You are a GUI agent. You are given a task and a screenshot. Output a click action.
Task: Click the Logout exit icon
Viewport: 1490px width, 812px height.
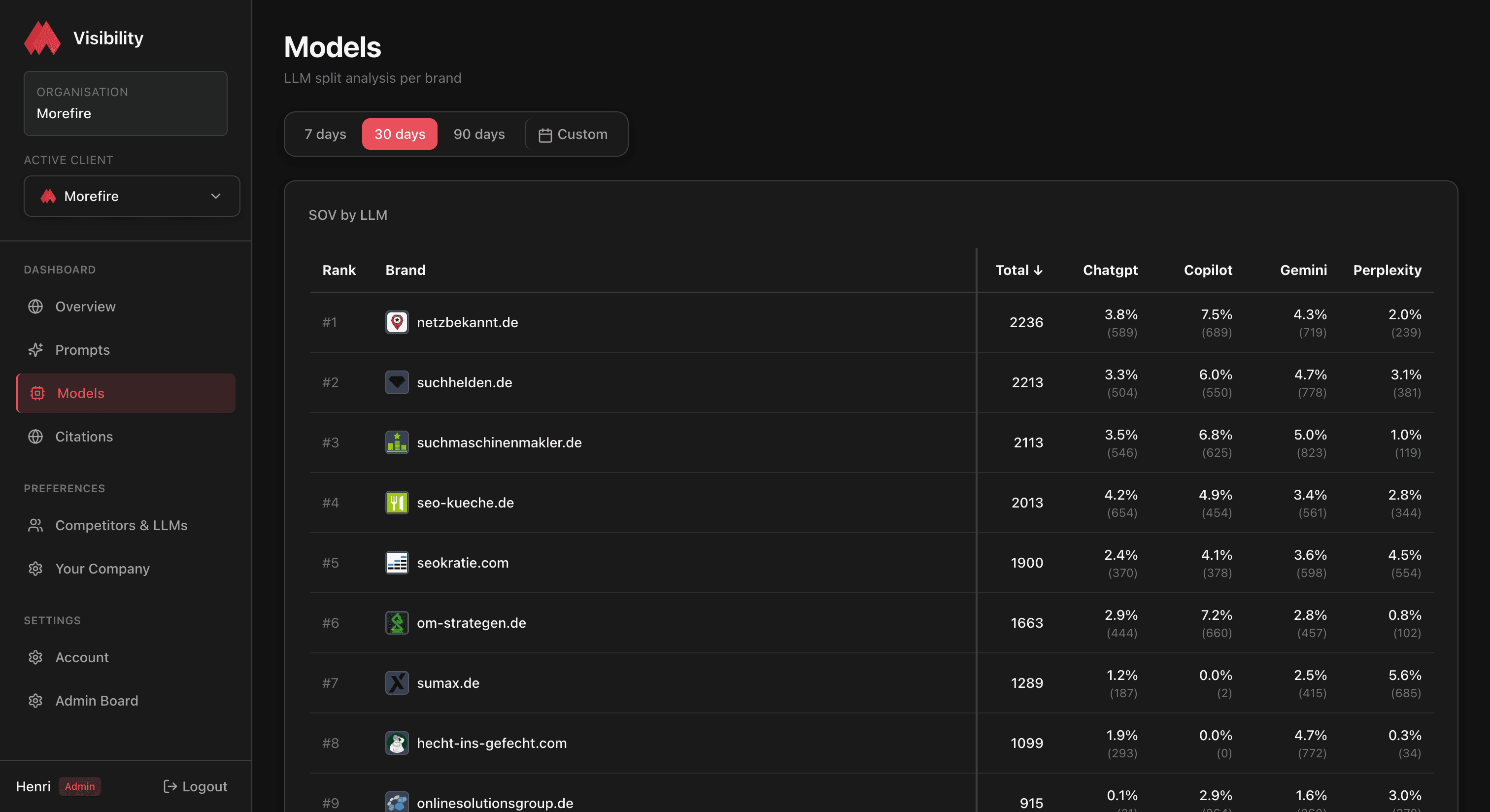click(x=169, y=786)
